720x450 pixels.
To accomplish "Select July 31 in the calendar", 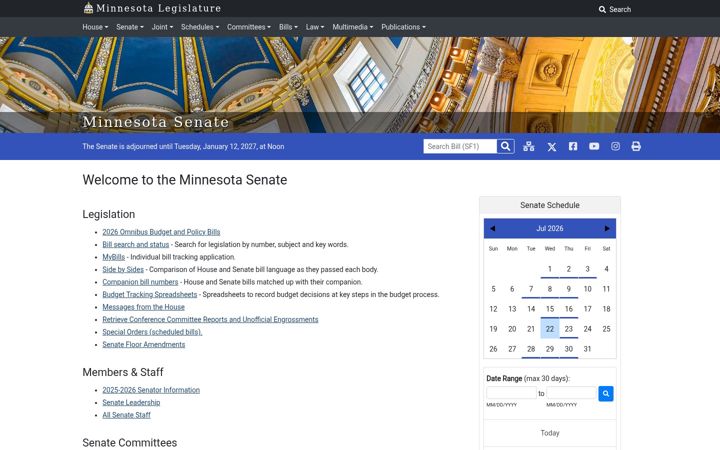I will point(587,349).
